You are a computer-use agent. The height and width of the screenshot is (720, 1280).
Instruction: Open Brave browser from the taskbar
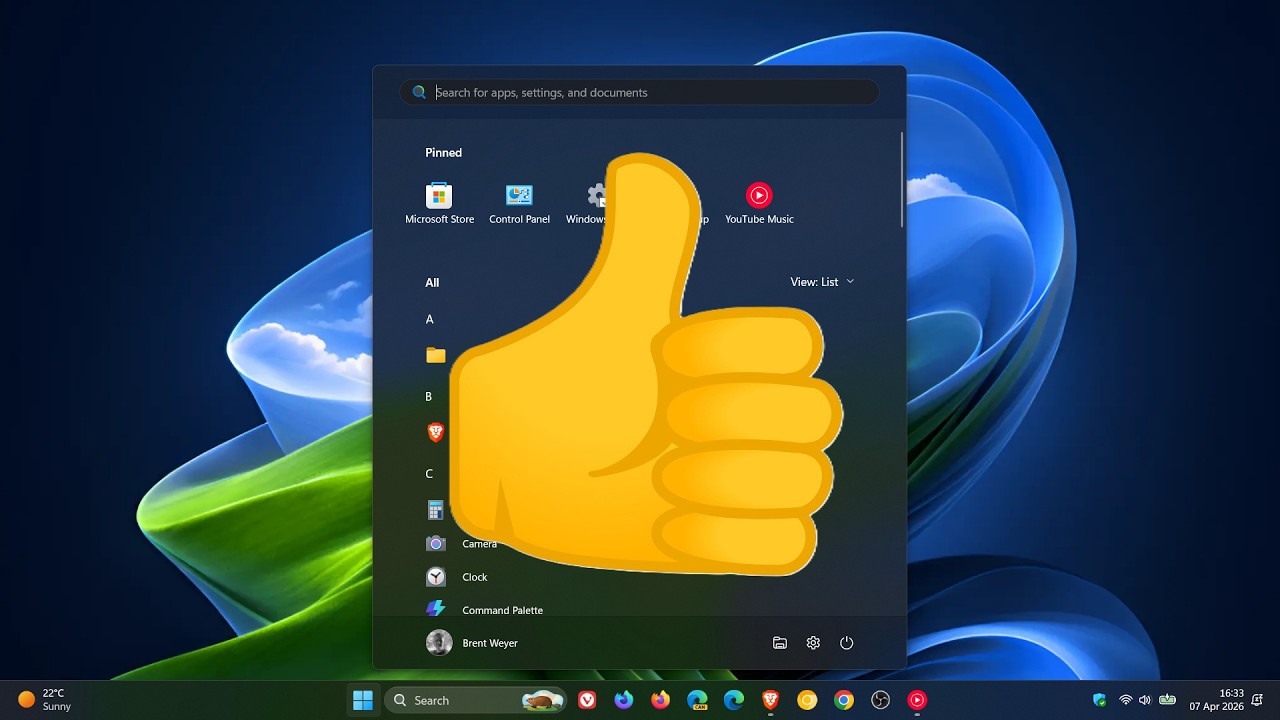click(770, 700)
